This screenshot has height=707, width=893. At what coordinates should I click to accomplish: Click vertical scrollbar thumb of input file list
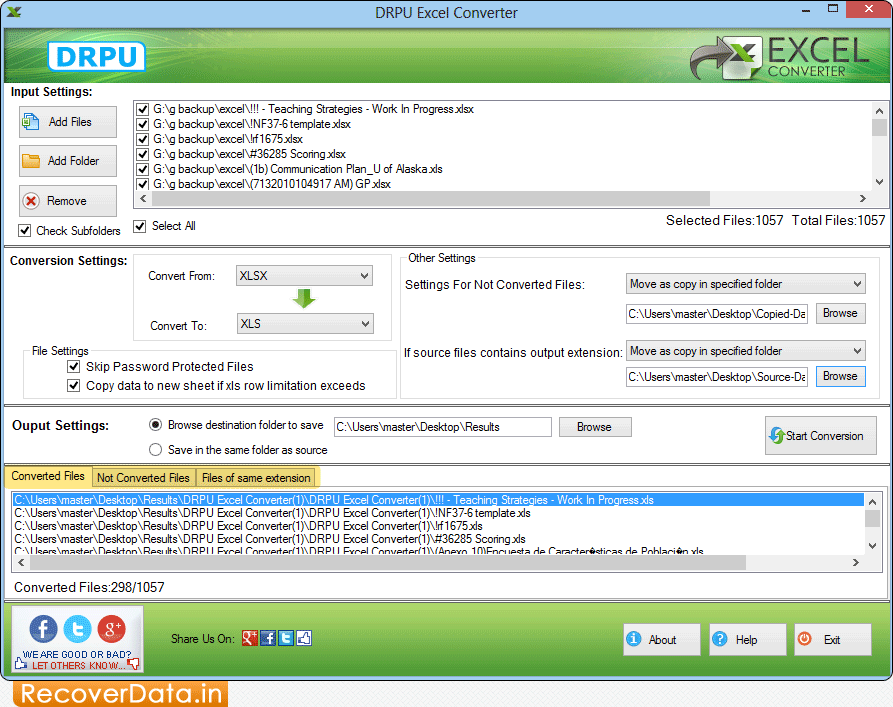tap(879, 128)
